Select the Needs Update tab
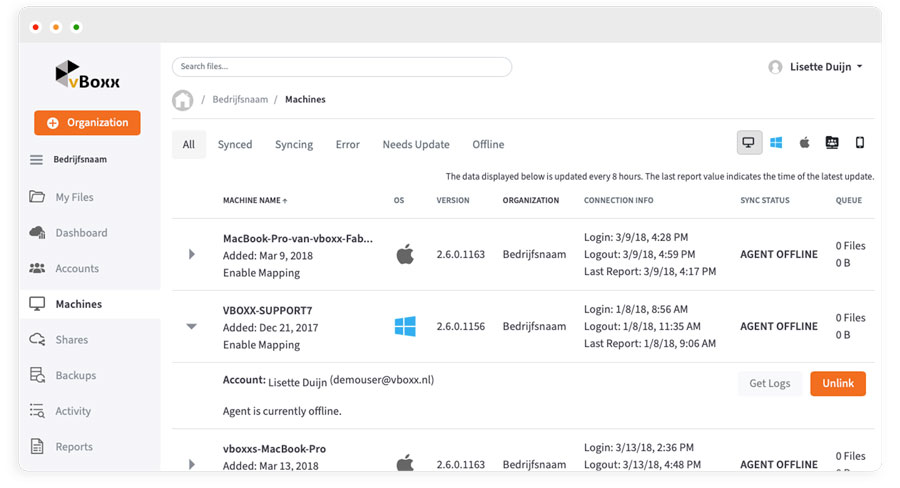The width and height of the screenshot is (900, 488). 416,144
